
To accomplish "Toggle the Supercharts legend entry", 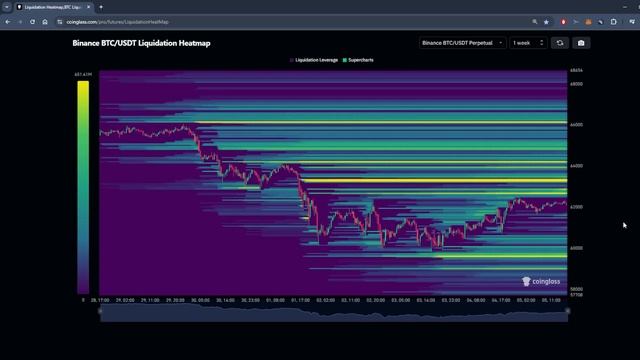I will (358, 60).
